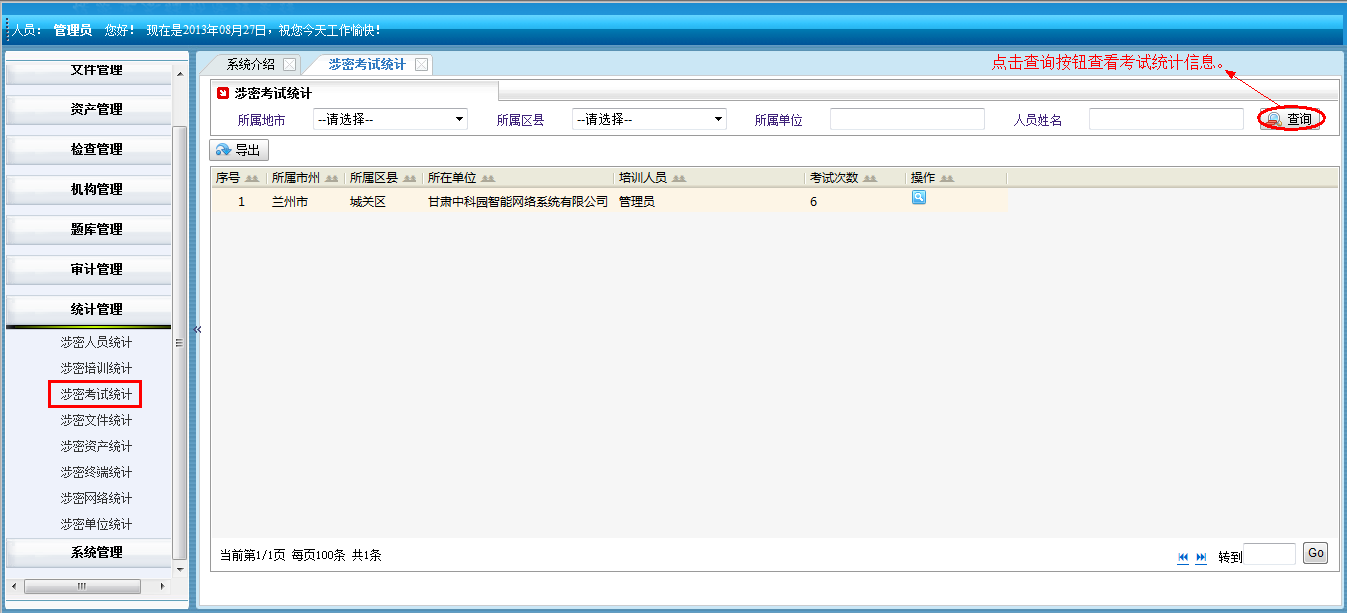
Task: Open 涉密培训统计 in the sidebar
Action: (96, 368)
